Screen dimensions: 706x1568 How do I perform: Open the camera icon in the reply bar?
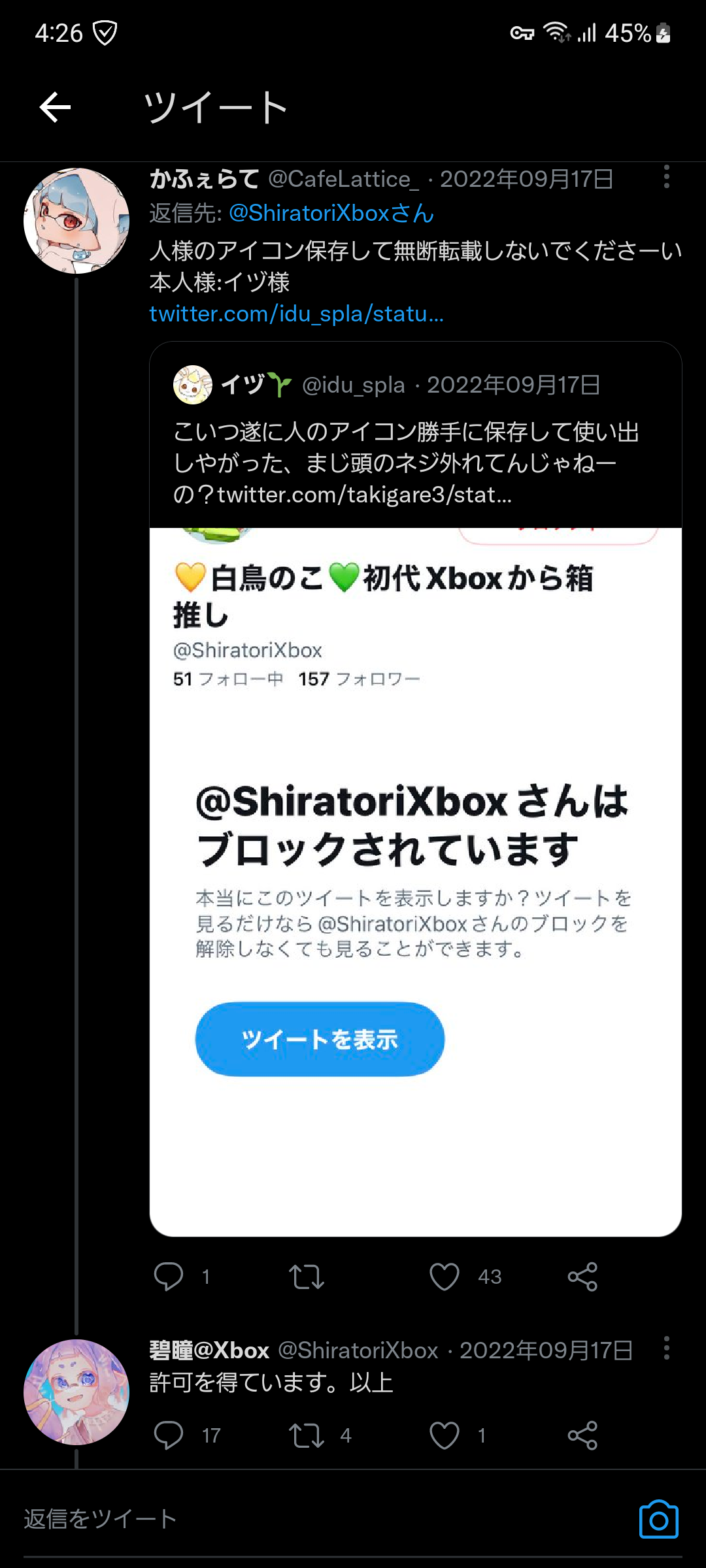coord(658,1520)
